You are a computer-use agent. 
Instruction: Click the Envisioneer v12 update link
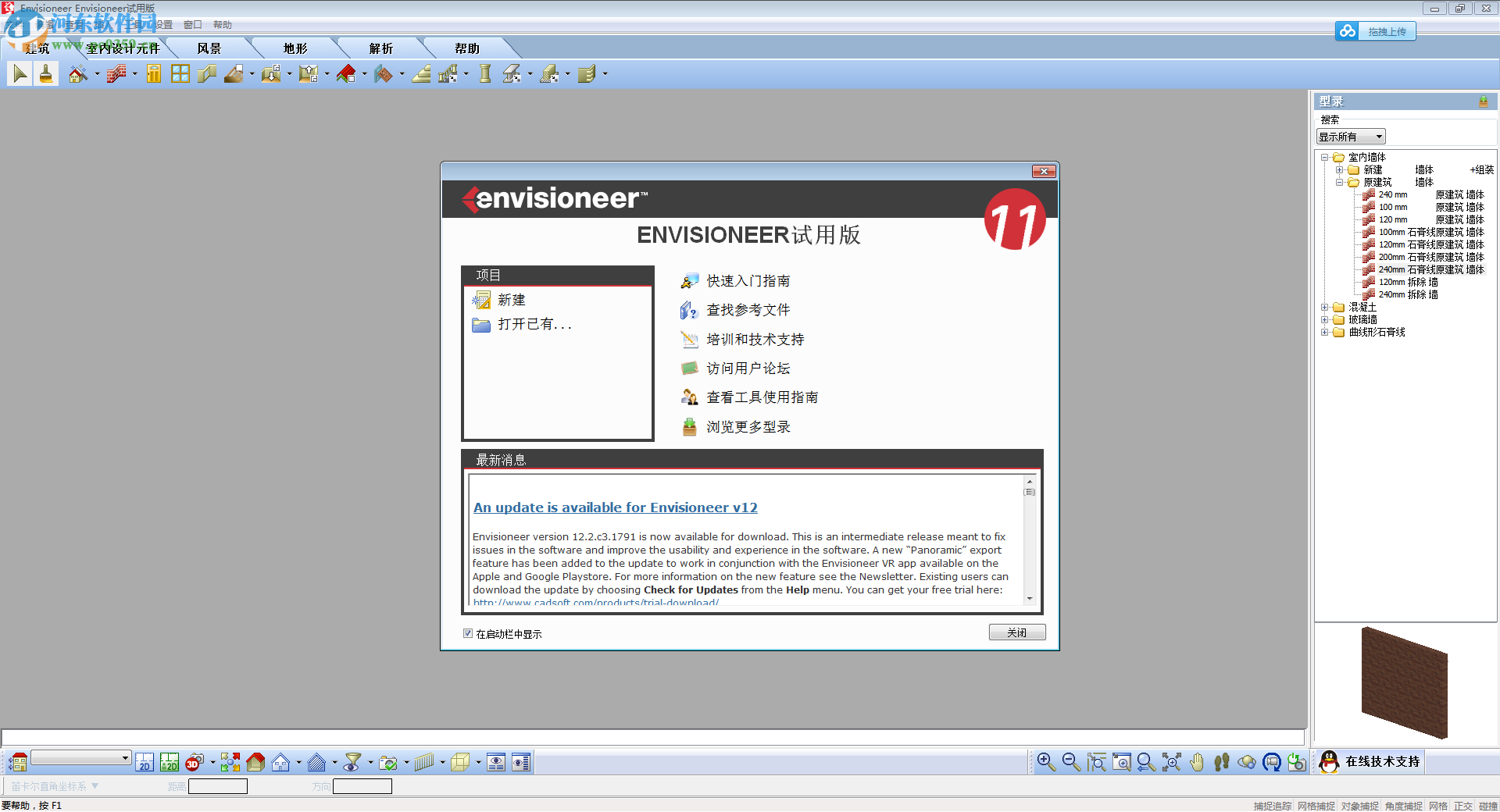(x=615, y=507)
